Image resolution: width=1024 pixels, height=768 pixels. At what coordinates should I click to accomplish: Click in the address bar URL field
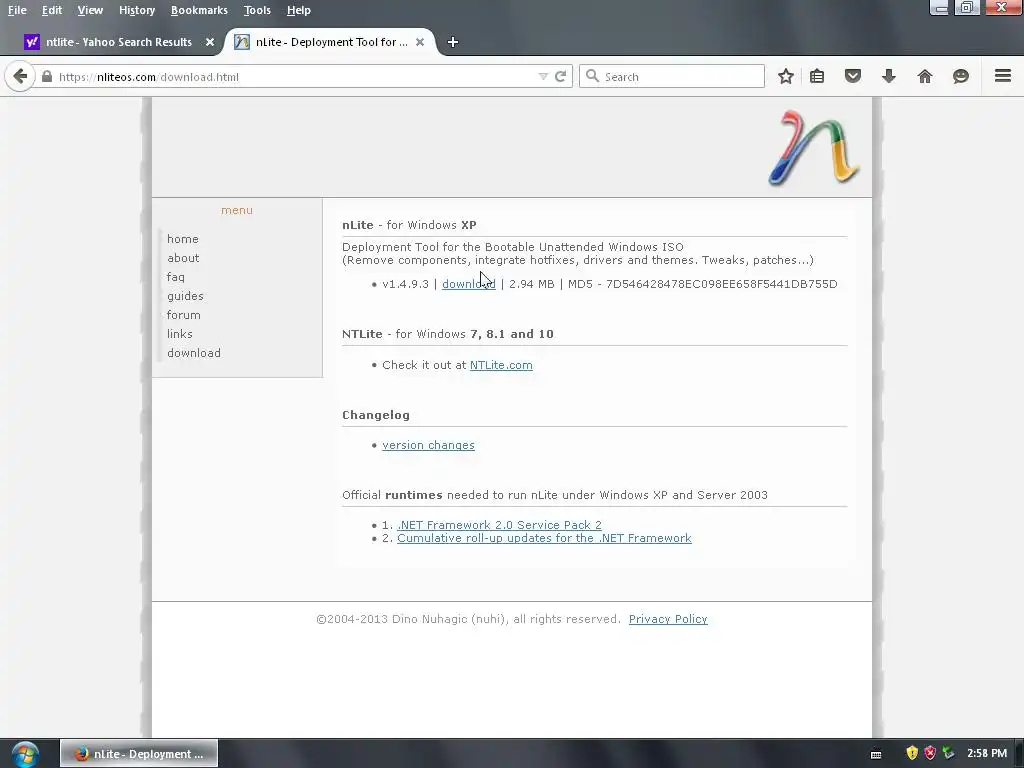click(x=294, y=76)
